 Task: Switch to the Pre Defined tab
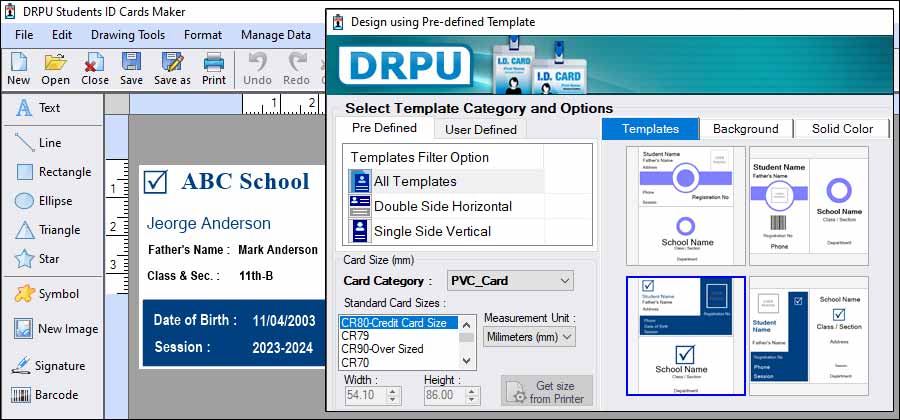click(384, 127)
